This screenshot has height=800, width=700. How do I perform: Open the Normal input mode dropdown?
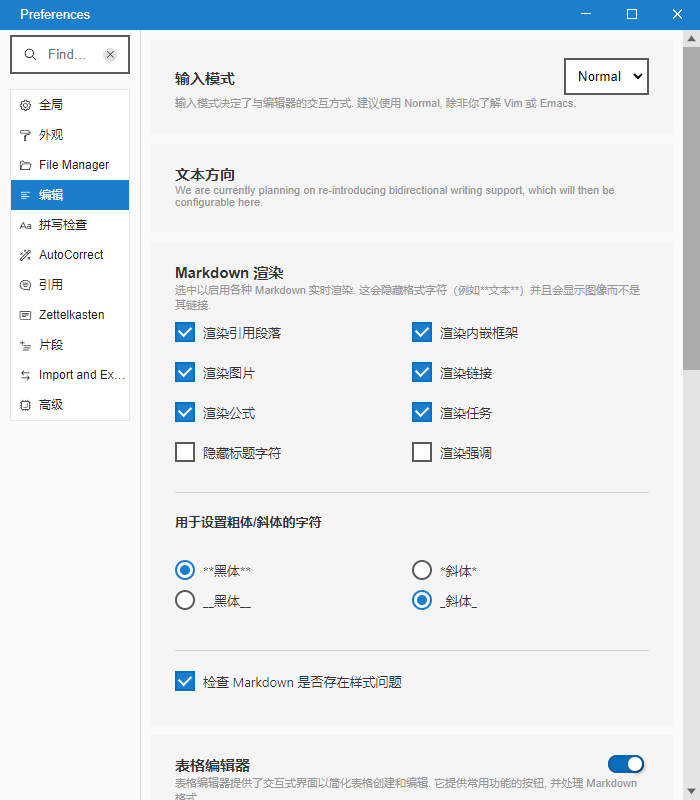pyautogui.click(x=606, y=77)
